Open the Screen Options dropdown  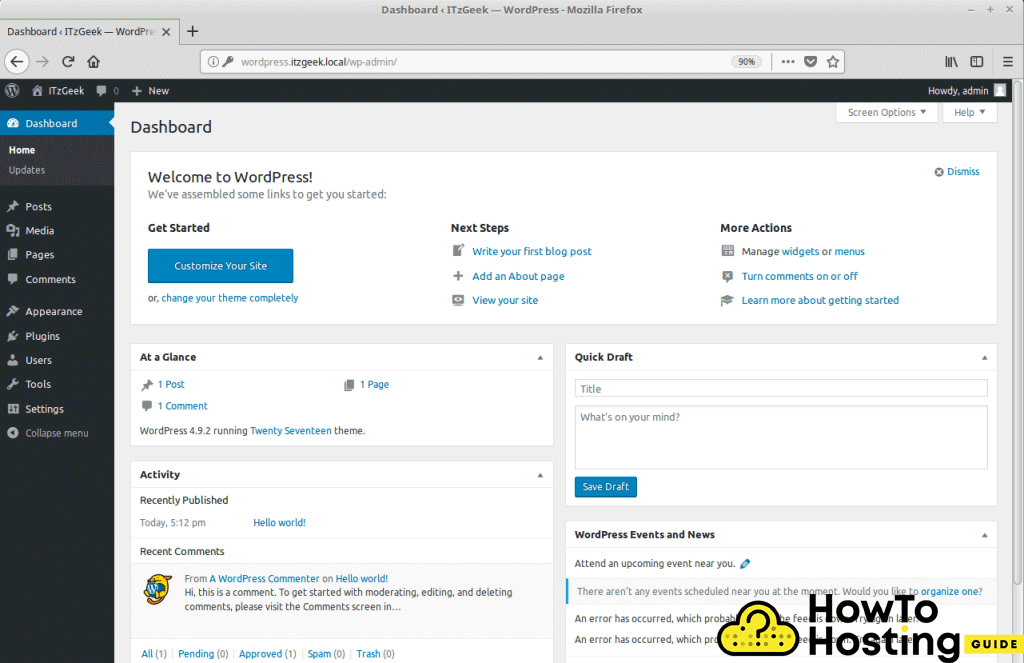[885, 112]
